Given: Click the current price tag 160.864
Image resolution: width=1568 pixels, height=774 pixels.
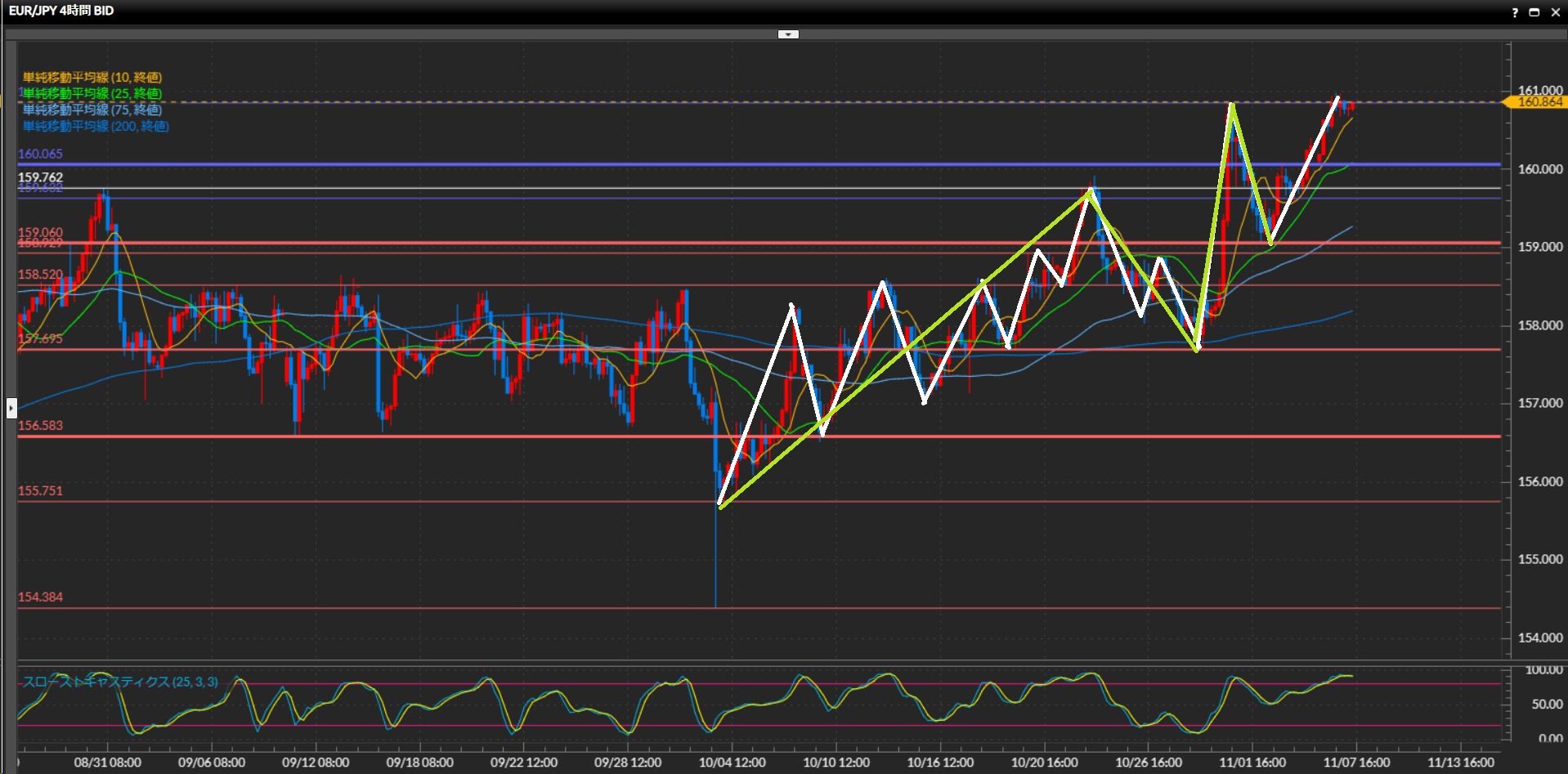Looking at the screenshot, I should (1539, 102).
